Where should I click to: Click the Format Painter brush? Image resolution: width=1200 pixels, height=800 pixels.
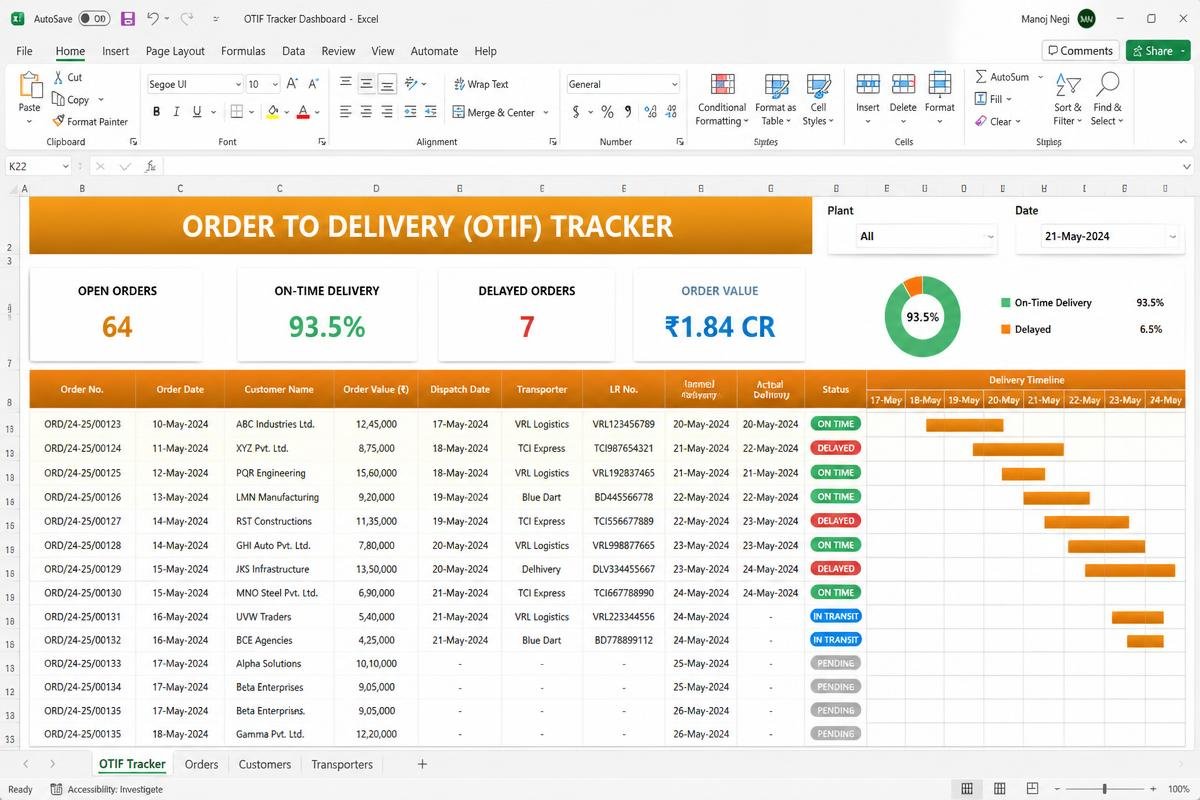pyautogui.click(x=58, y=122)
